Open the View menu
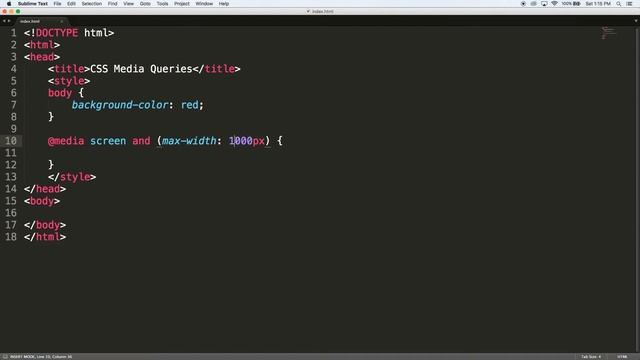The width and height of the screenshot is (640, 360). click(x=129, y=4)
